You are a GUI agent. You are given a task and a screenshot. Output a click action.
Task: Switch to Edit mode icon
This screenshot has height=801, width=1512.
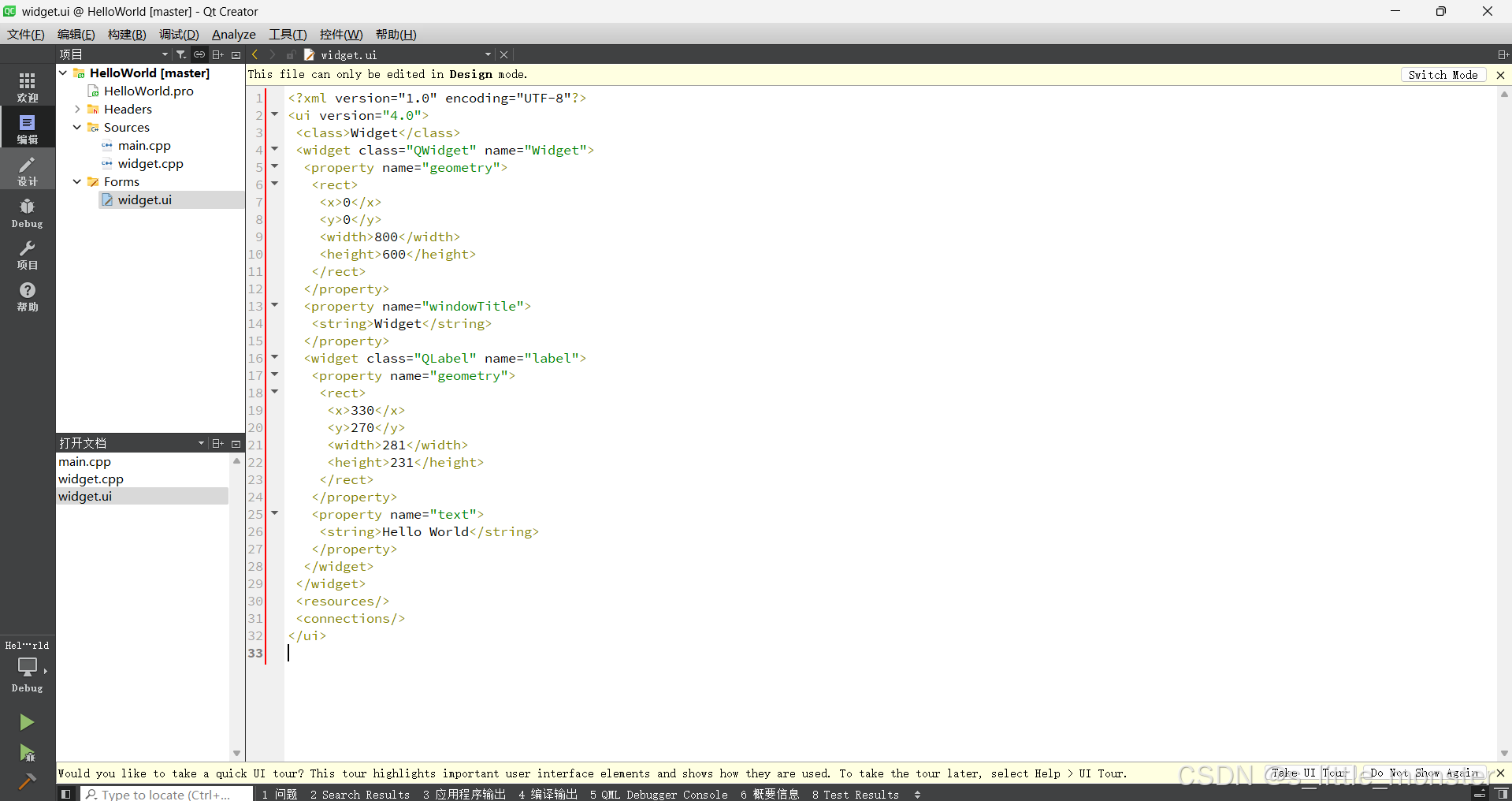28,128
